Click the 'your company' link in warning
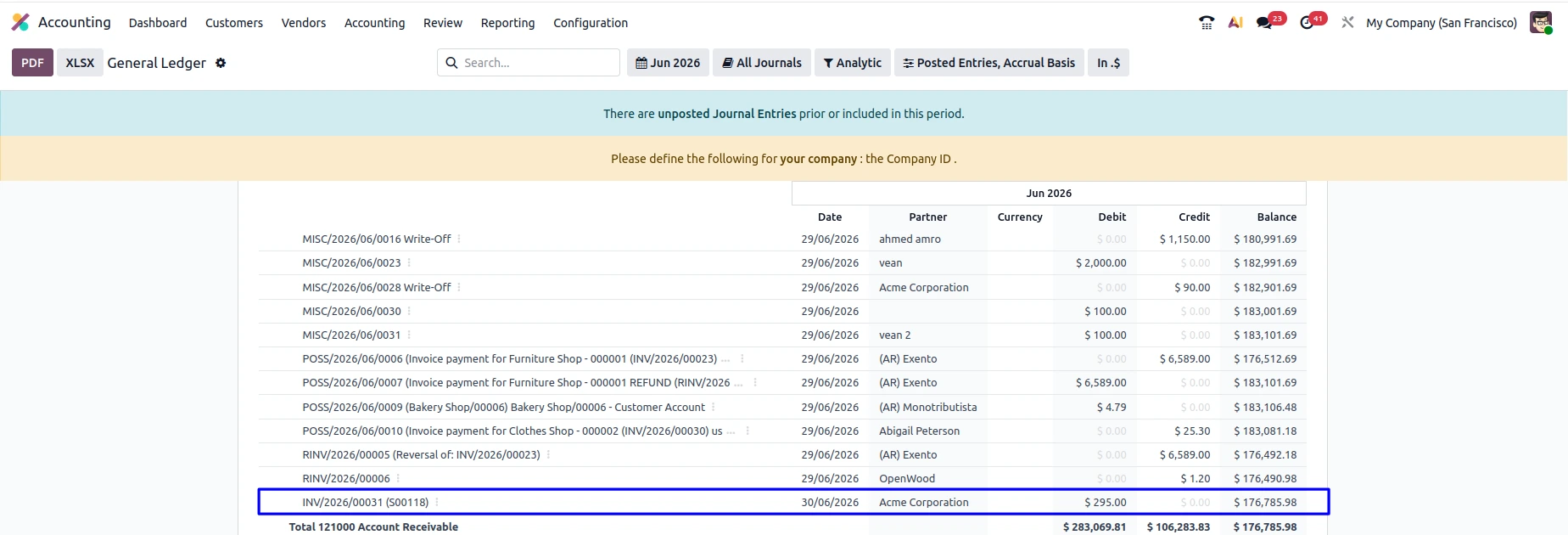Screen dimensions: 1568x535 point(819,159)
